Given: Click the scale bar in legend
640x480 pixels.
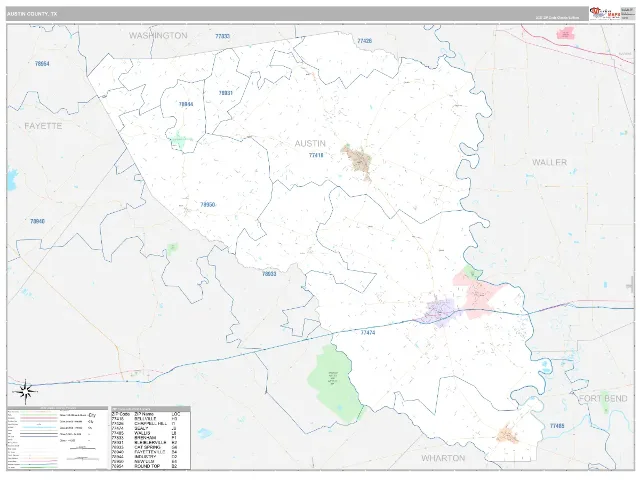Looking at the screenshot, I should pyautogui.click(x=82, y=448).
